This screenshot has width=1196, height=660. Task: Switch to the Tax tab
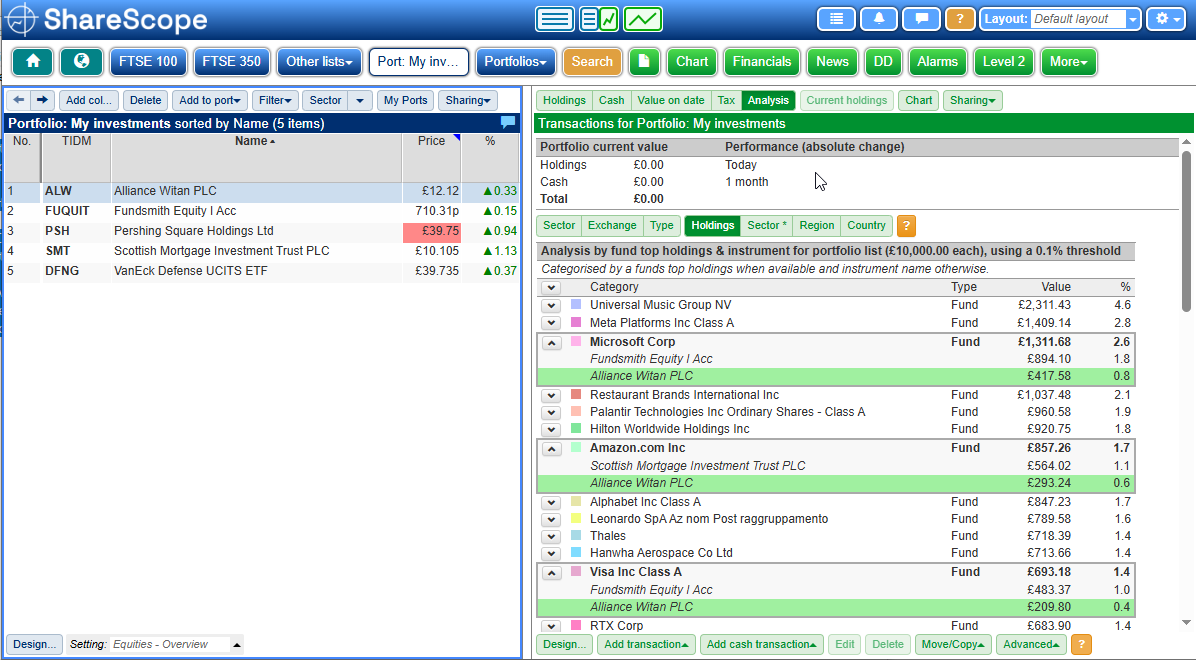(726, 100)
